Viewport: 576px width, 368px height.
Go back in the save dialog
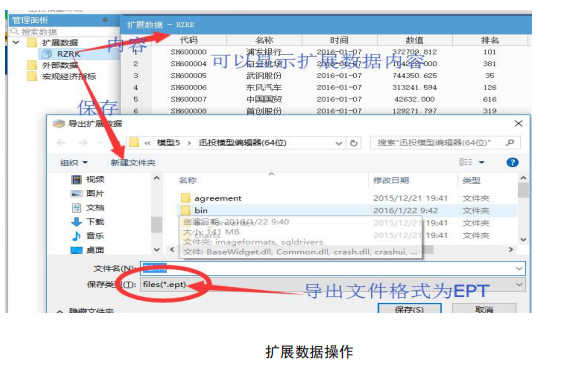[x=61, y=143]
